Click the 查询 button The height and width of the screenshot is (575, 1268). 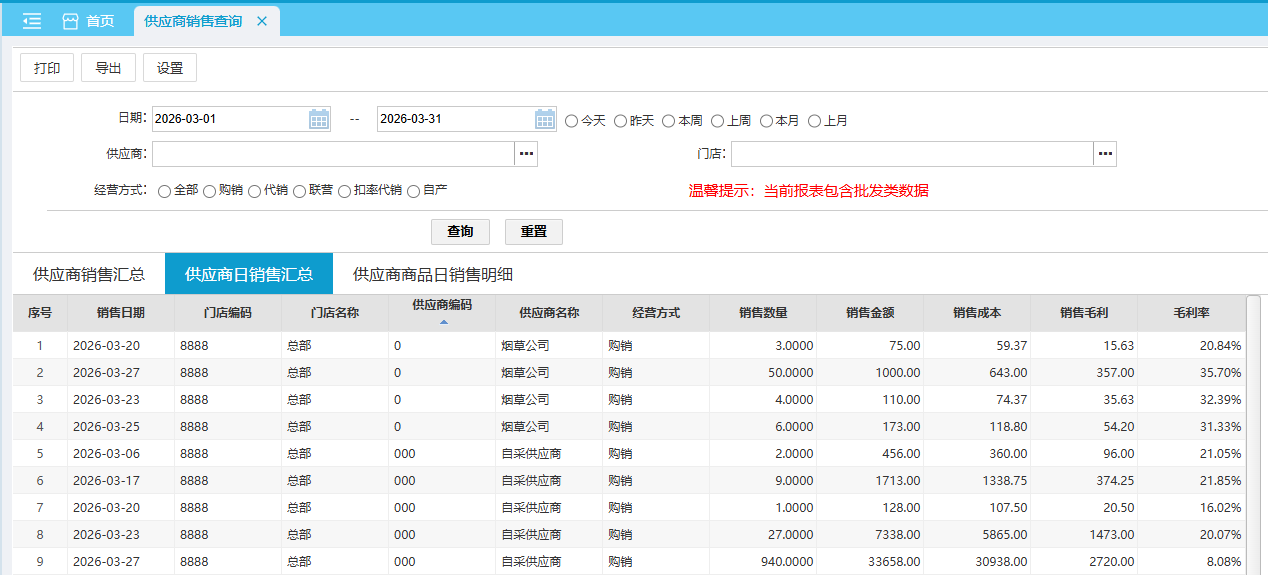pos(460,232)
